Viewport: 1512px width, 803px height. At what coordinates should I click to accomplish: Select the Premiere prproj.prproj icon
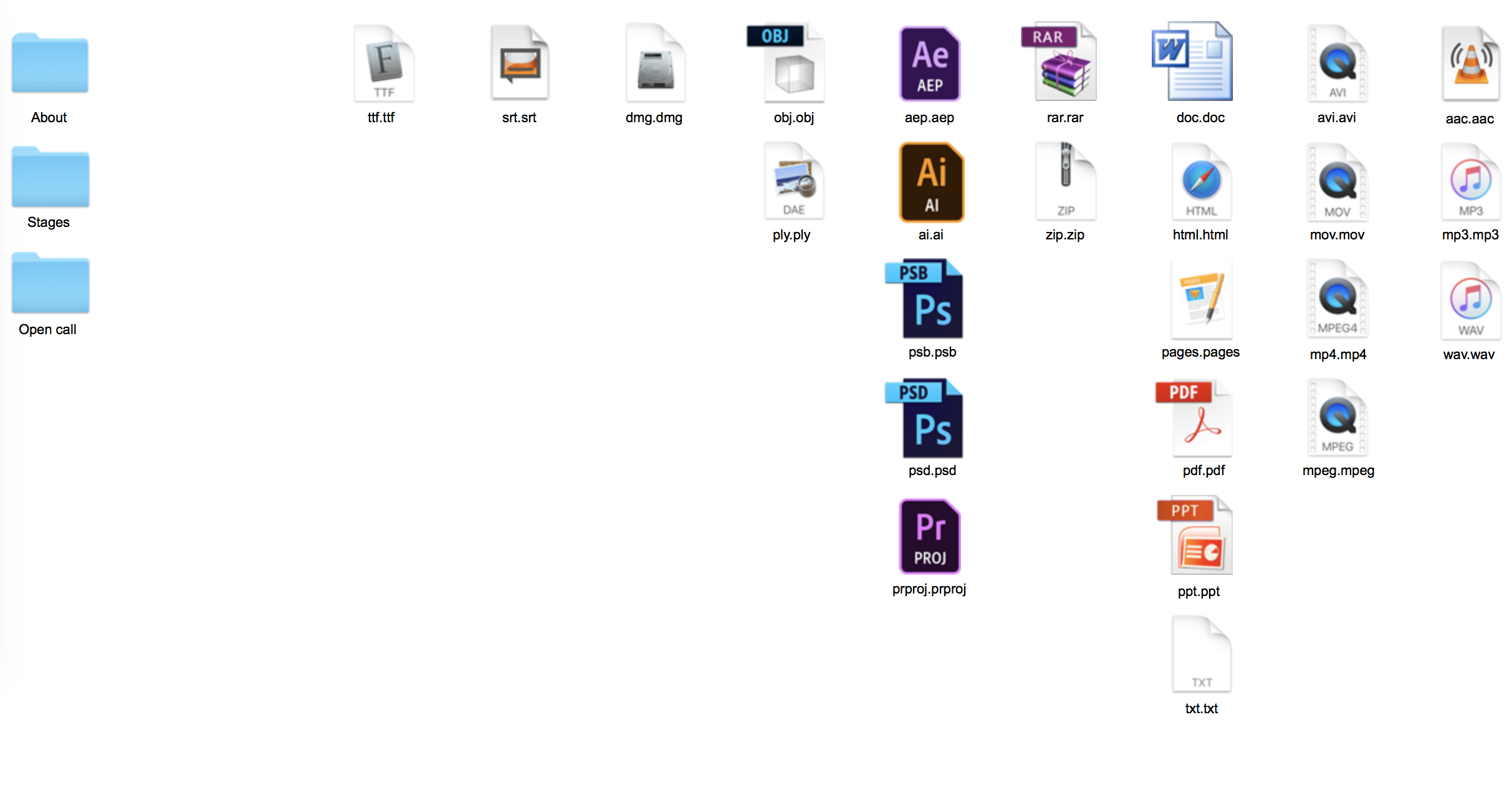coord(930,537)
